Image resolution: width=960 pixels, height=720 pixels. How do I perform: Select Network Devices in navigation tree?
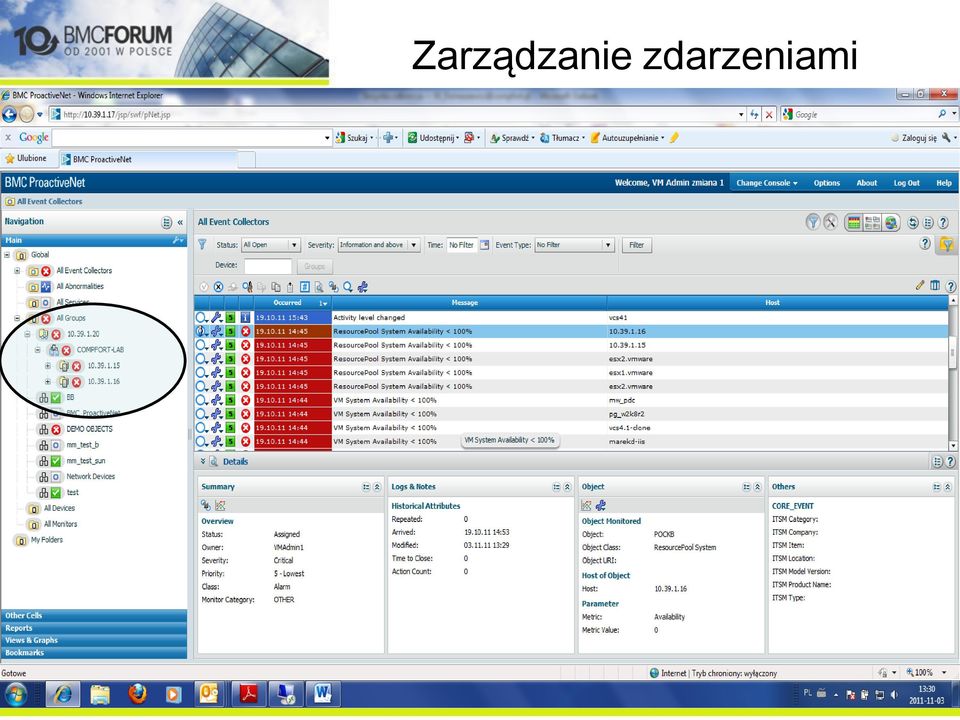pos(91,476)
